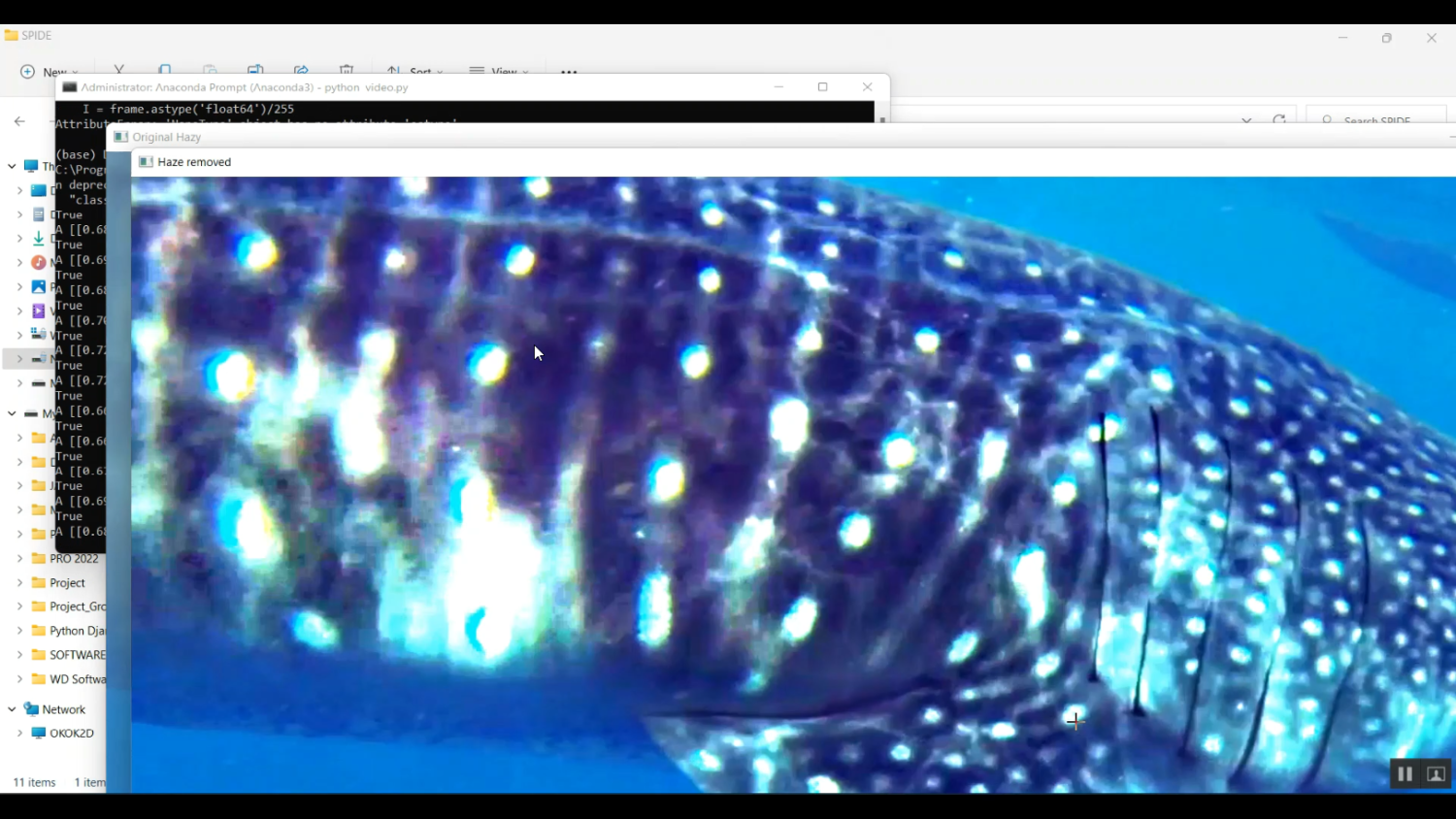Click the Rename icon in File Explorer toolbar
The width and height of the screenshot is (1456, 819).
255,70
